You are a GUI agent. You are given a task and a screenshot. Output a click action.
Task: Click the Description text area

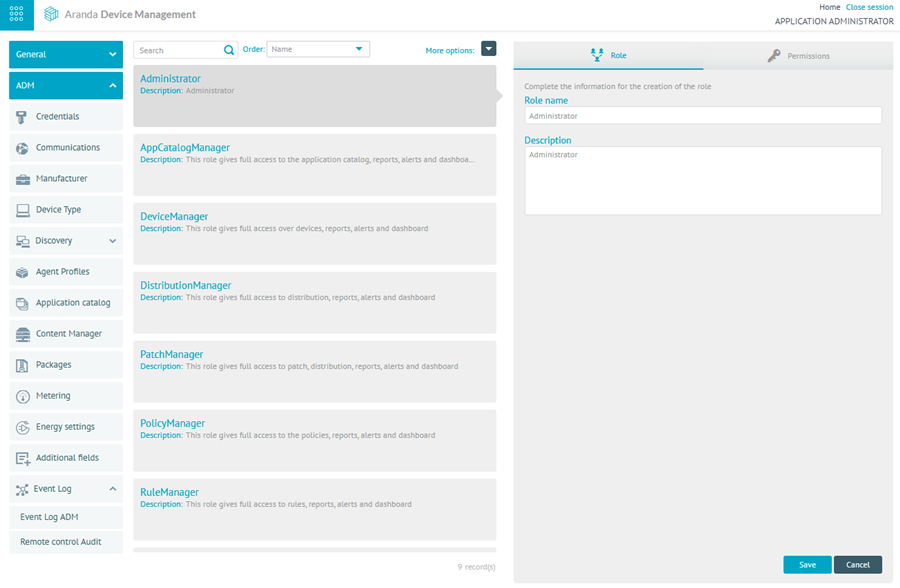click(703, 180)
